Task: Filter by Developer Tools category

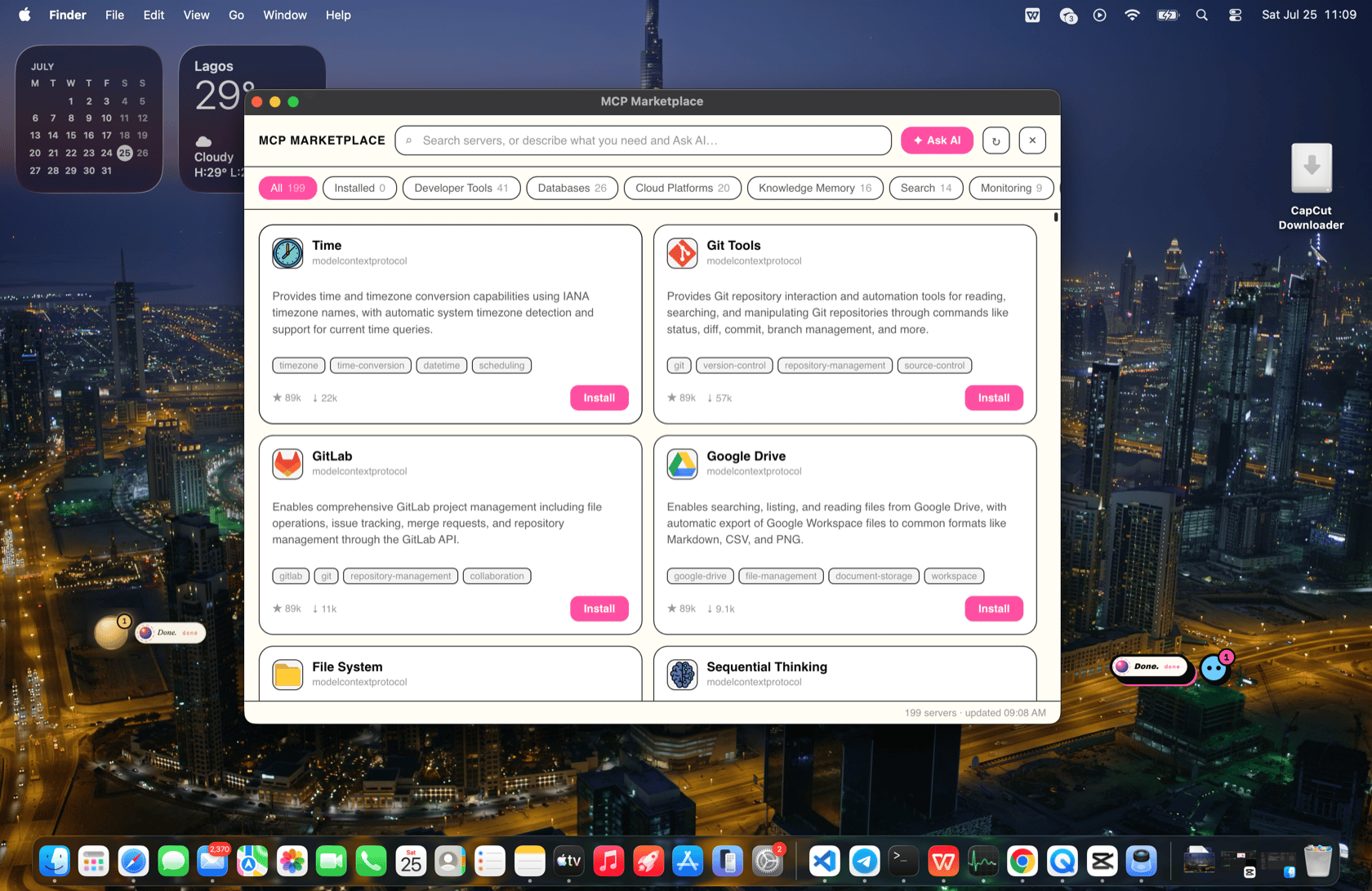Action: coord(461,188)
